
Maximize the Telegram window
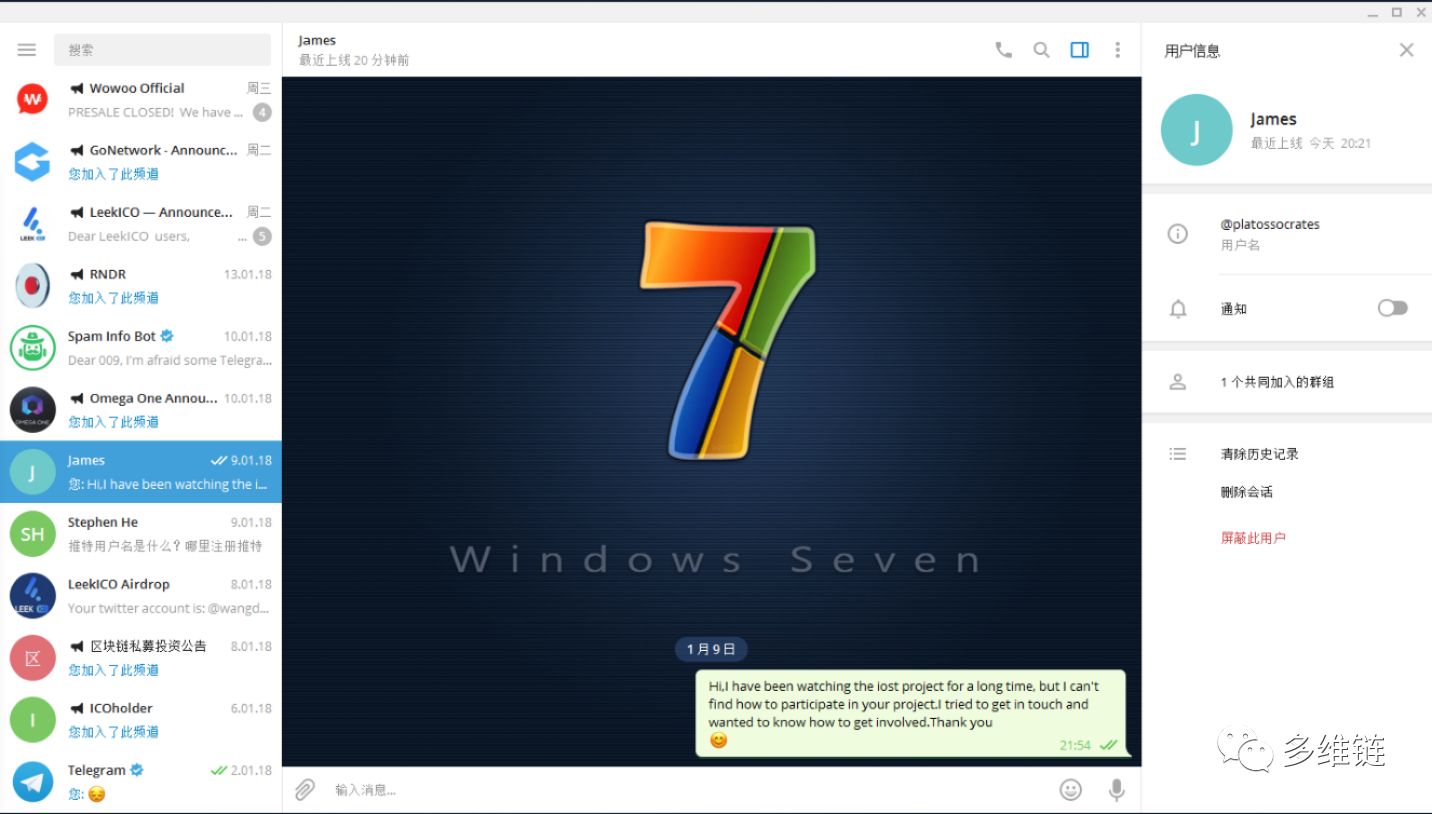tap(1396, 12)
